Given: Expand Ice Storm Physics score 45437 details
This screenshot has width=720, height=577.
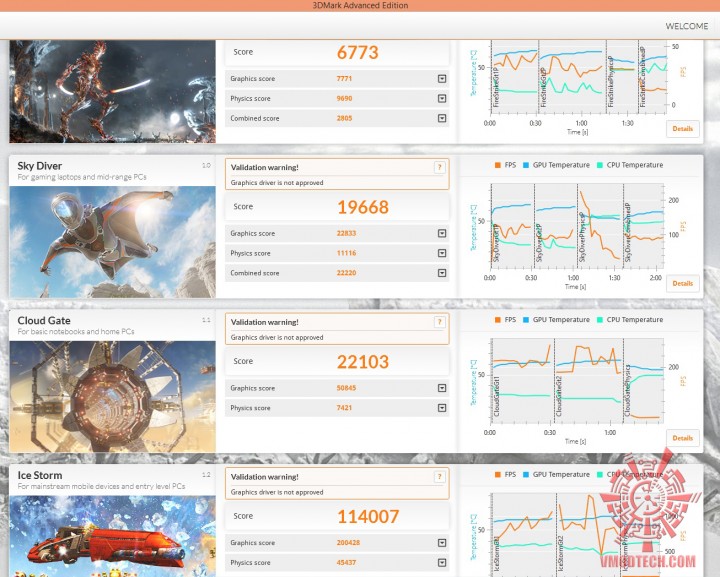Looking at the screenshot, I should (442, 563).
